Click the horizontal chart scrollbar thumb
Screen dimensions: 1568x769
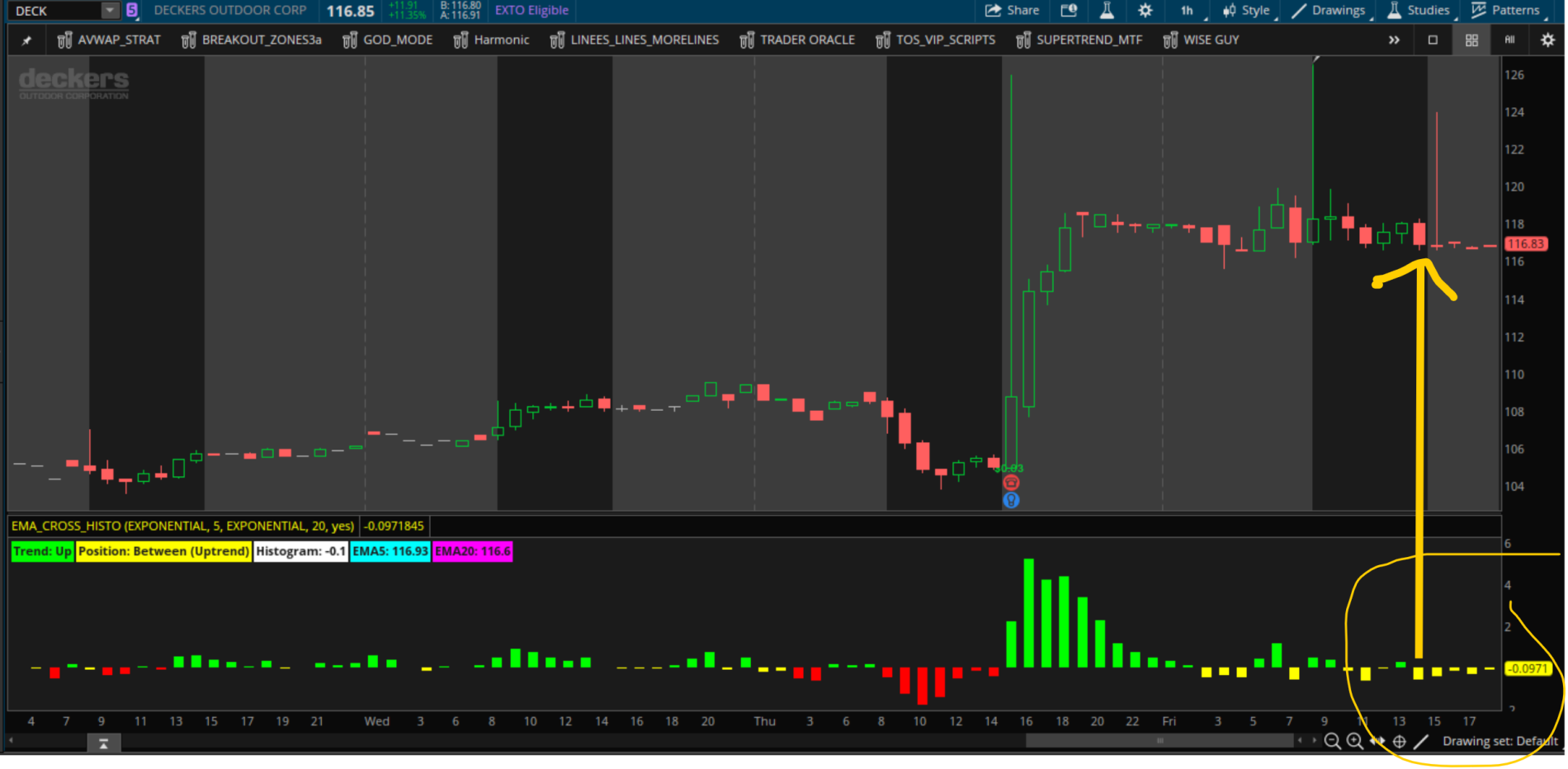click(x=1159, y=741)
